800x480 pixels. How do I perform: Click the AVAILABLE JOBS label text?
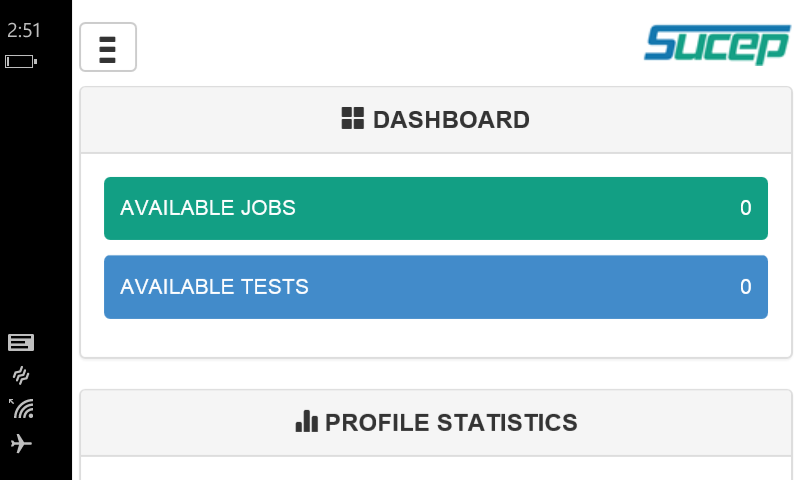208,208
